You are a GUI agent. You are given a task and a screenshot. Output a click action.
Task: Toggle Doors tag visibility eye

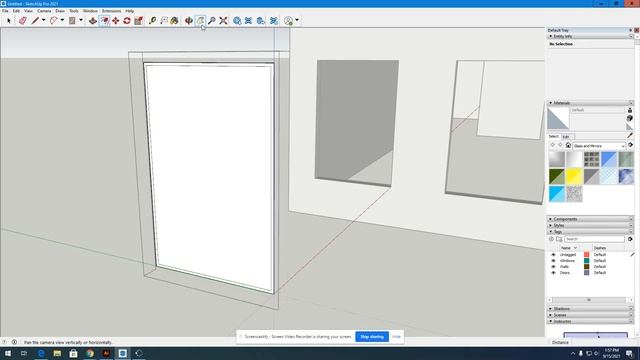553,272
